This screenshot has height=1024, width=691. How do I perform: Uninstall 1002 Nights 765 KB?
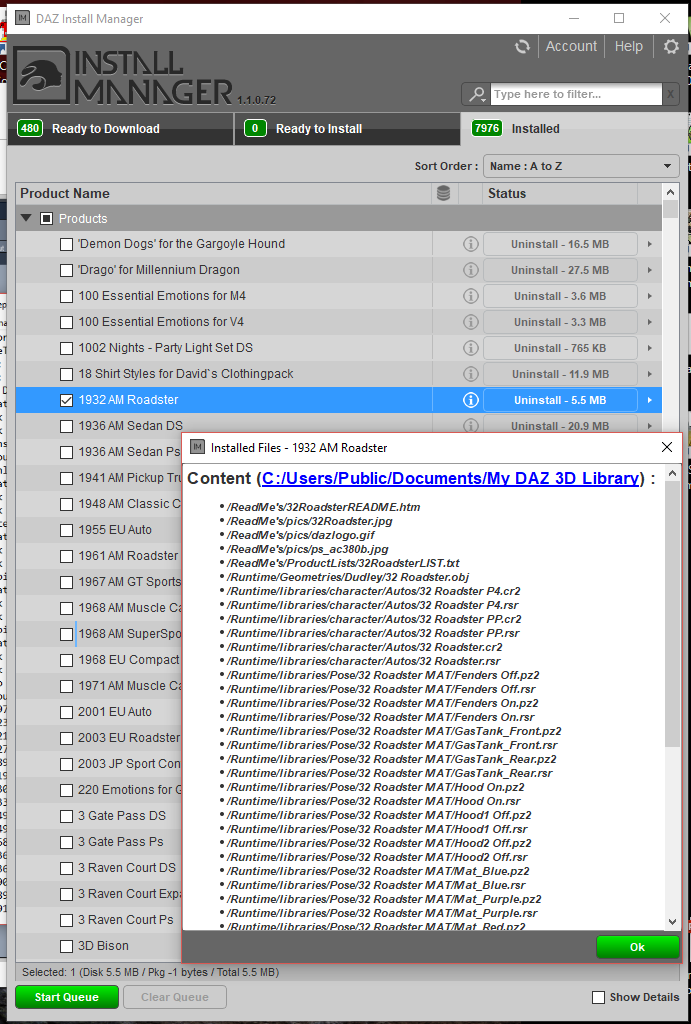(x=560, y=348)
